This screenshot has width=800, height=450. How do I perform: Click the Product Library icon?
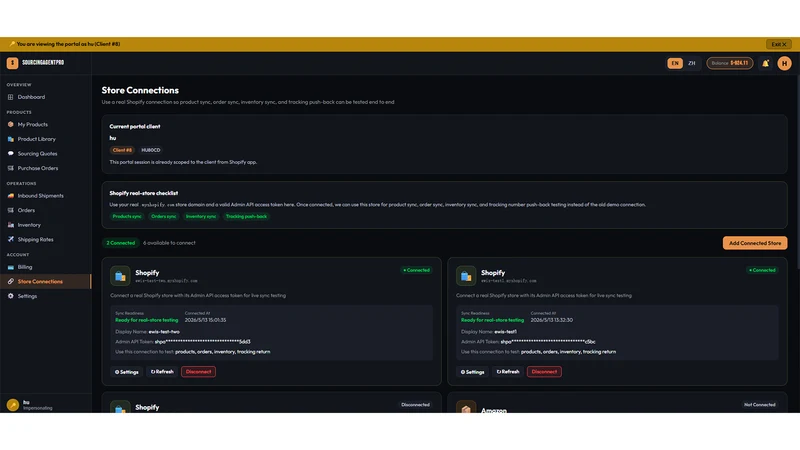click(11, 139)
